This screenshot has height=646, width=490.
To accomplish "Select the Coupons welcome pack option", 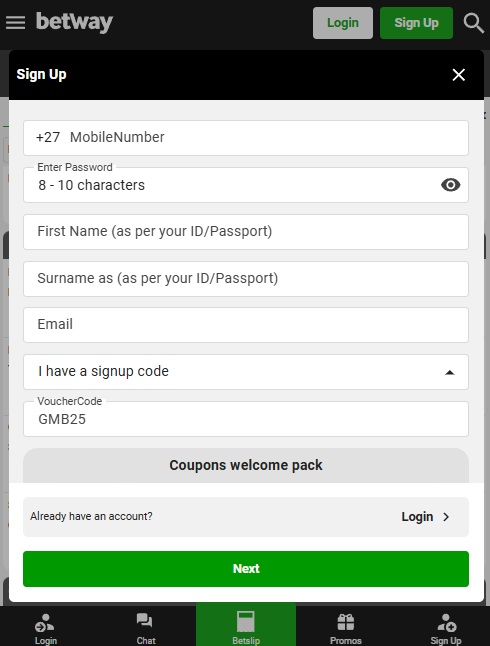I will [246, 465].
